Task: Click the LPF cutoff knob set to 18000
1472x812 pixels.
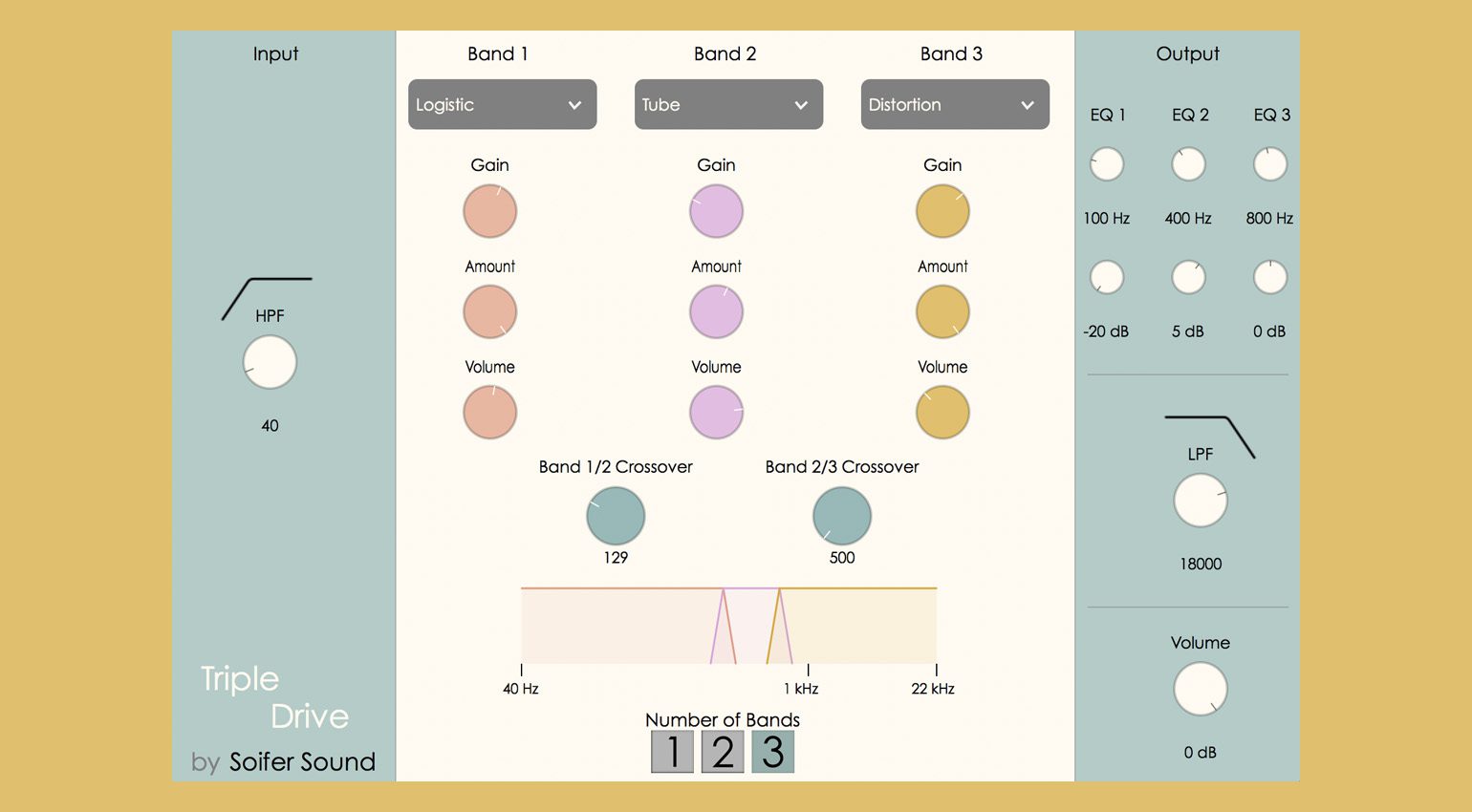Action: pyautogui.click(x=1201, y=501)
